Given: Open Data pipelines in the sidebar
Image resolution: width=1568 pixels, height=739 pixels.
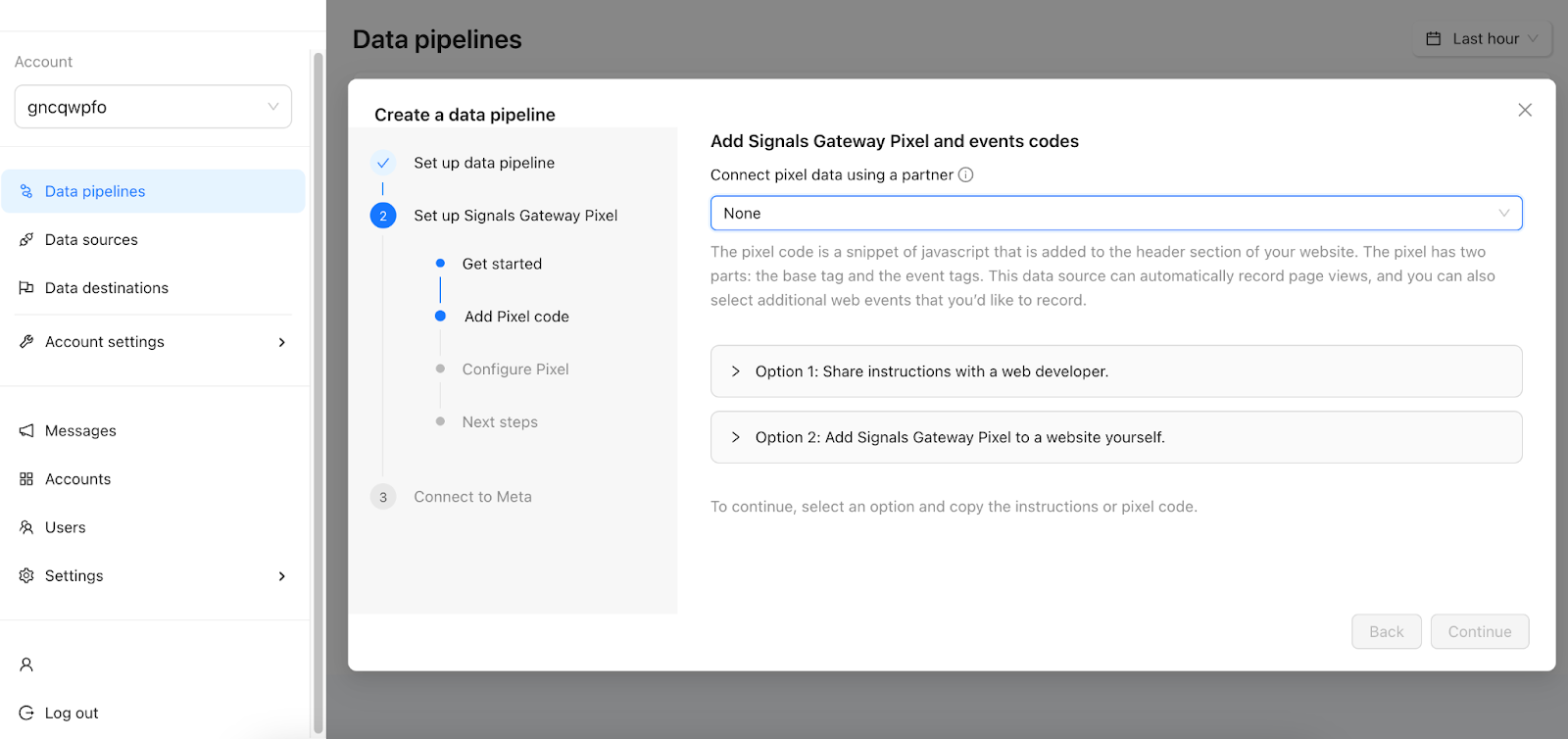Looking at the screenshot, I should pos(153,191).
